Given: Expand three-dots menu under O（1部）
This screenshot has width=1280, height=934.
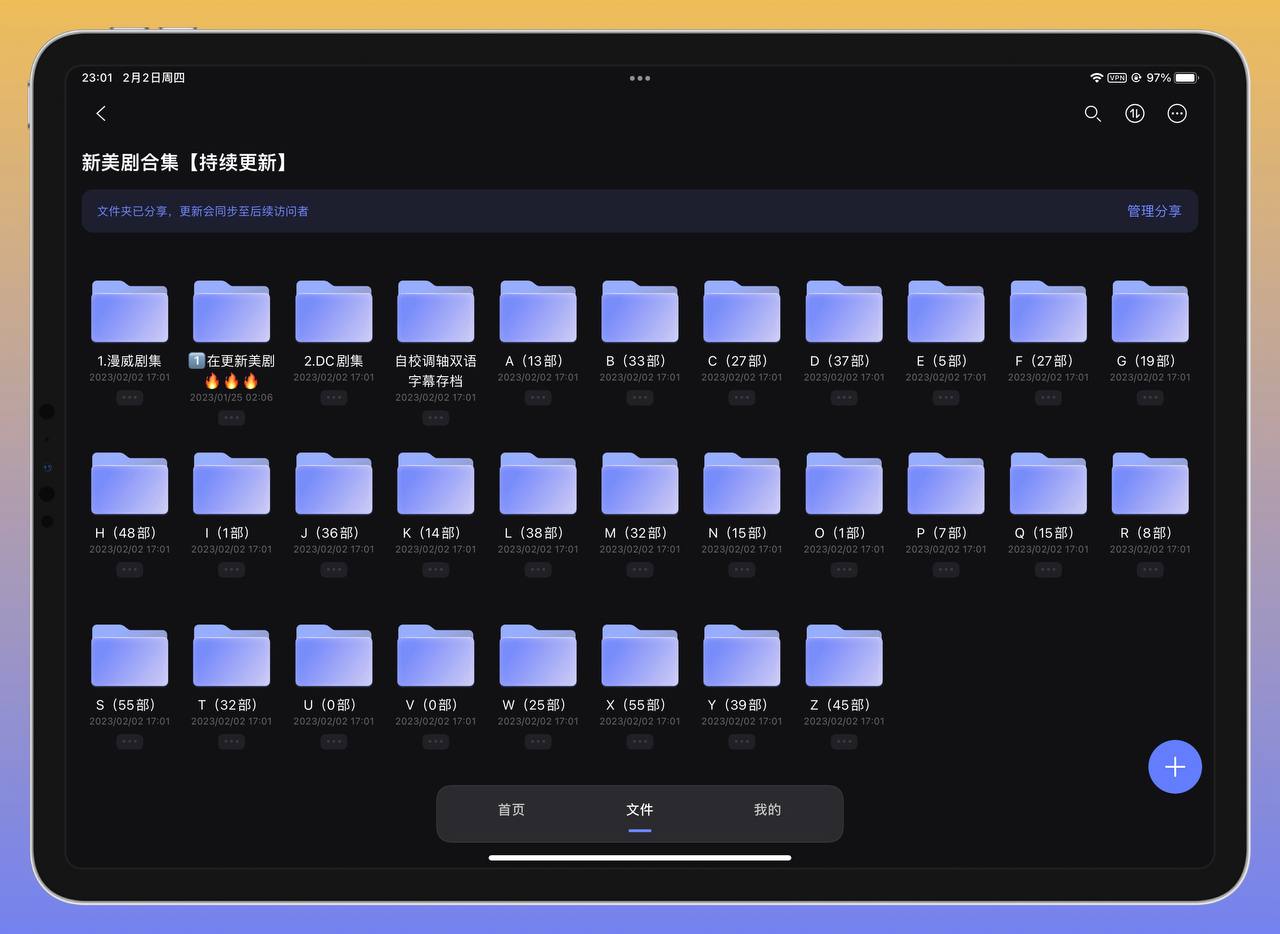Looking at the screenshot, I should pos(844,570).
